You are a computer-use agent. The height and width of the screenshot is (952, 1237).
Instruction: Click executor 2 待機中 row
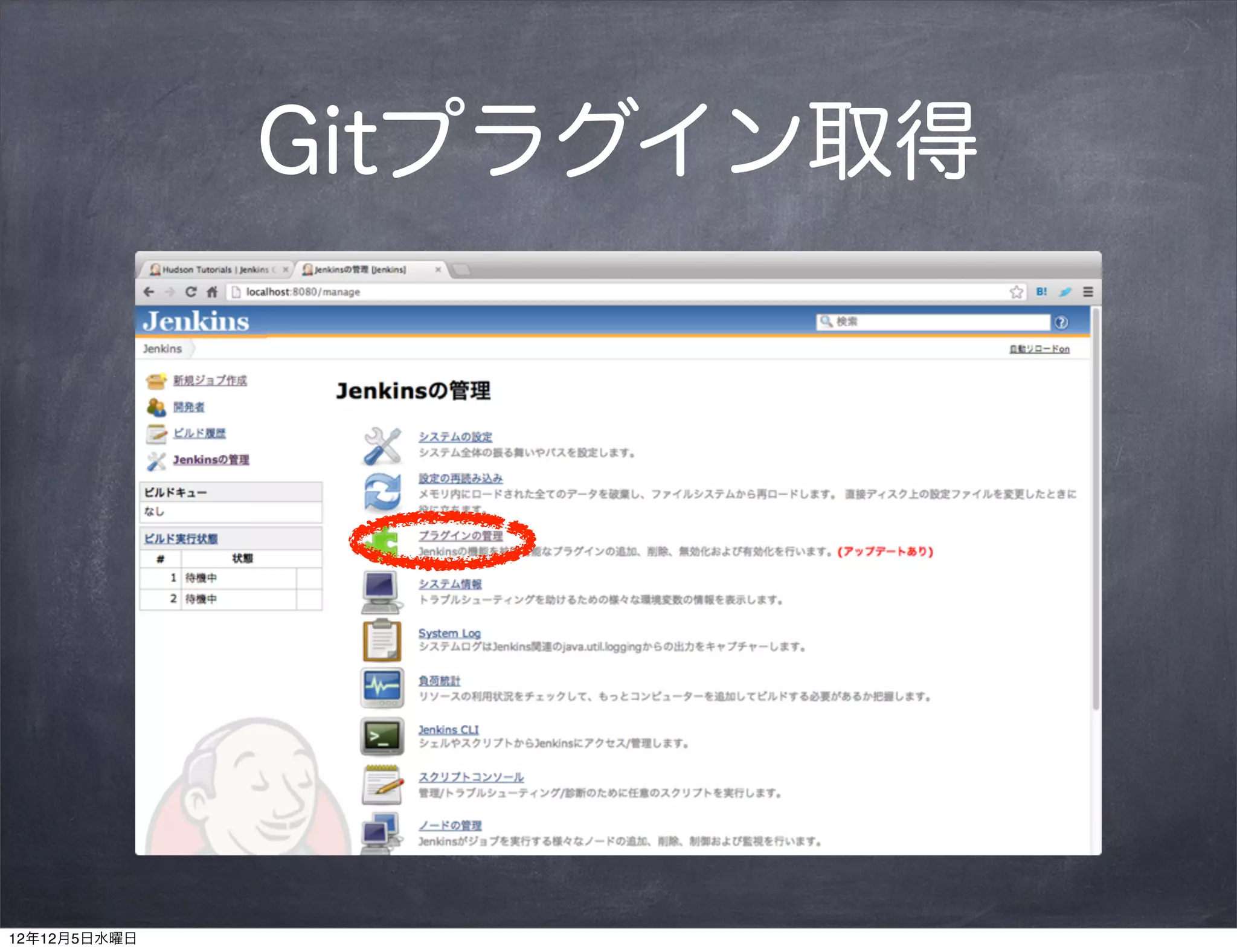point(231,599)
